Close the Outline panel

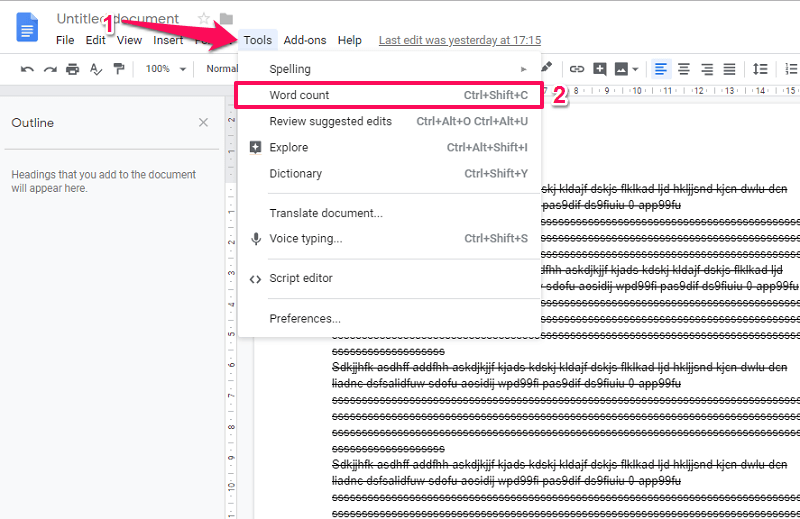coord(204,122)
